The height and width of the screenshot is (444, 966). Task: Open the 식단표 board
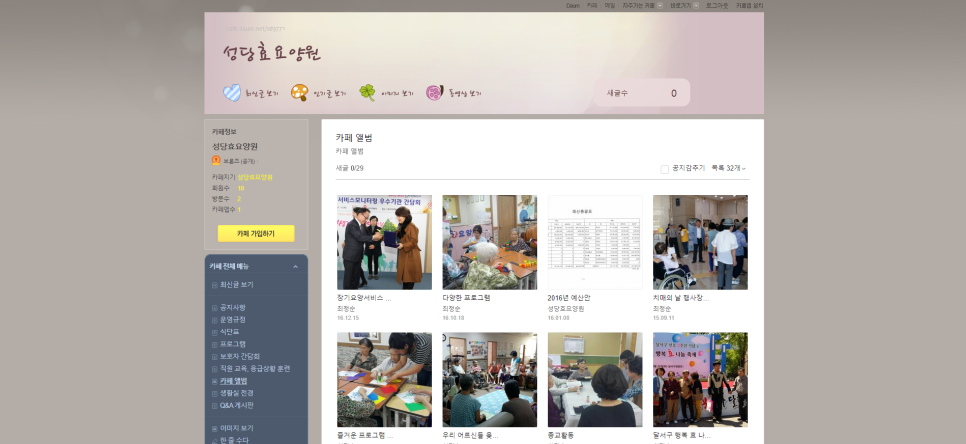coord(229,332)
